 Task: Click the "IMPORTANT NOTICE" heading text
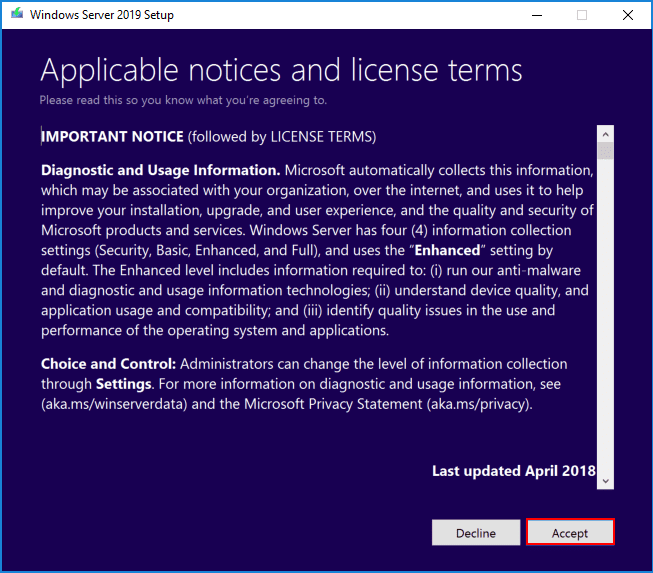click(x=112, y=137)
